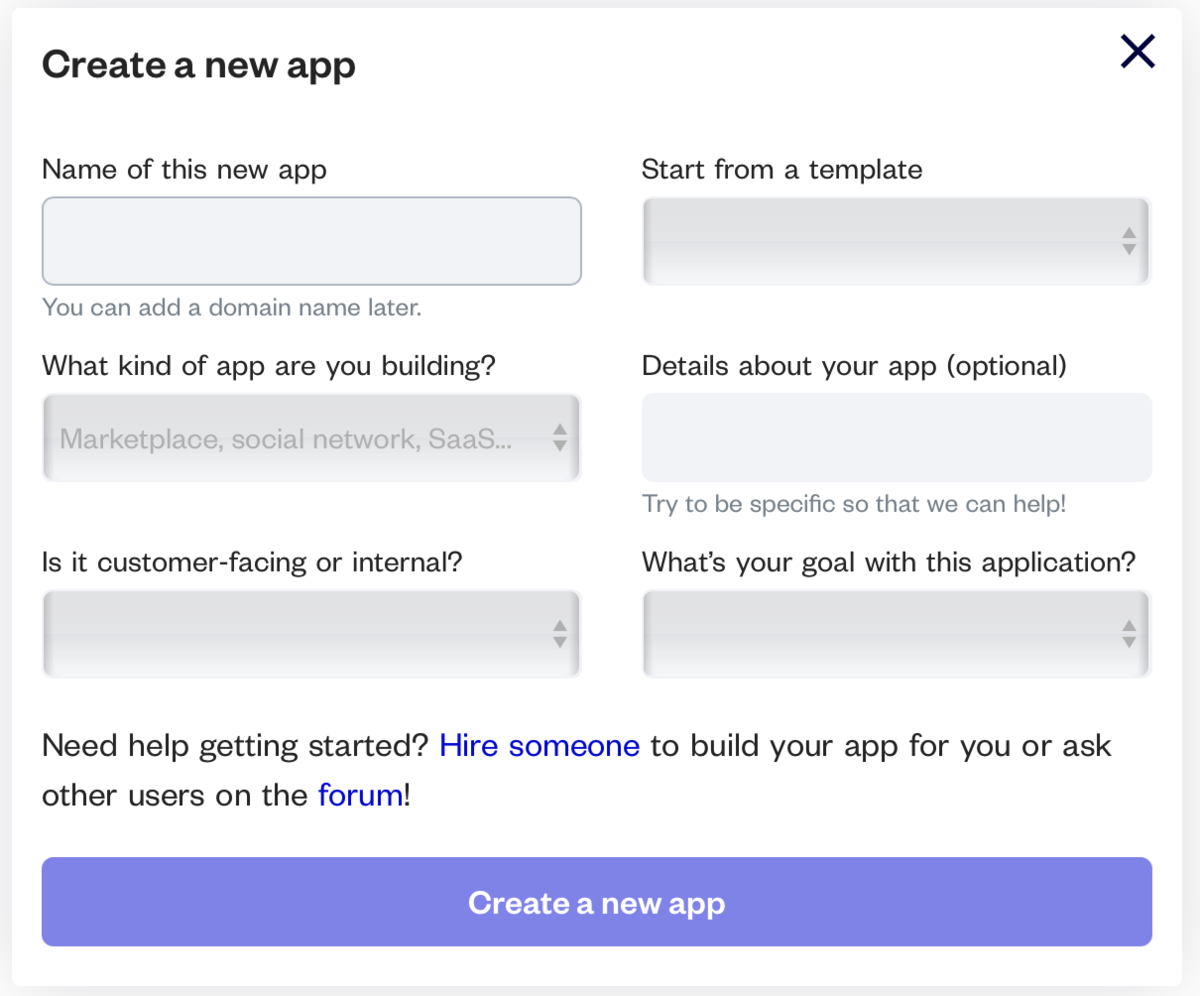Click the Name of this new app label

tap(184, 170)
